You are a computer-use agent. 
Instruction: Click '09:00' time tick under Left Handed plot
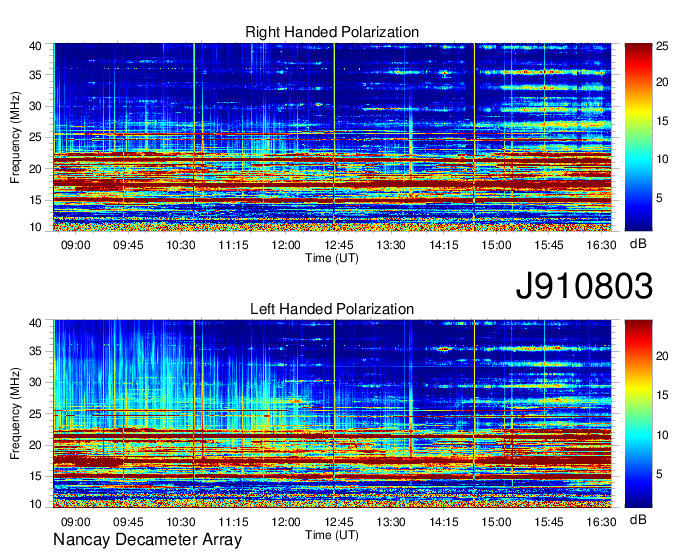pyautogui.click(x=75, y=522)
